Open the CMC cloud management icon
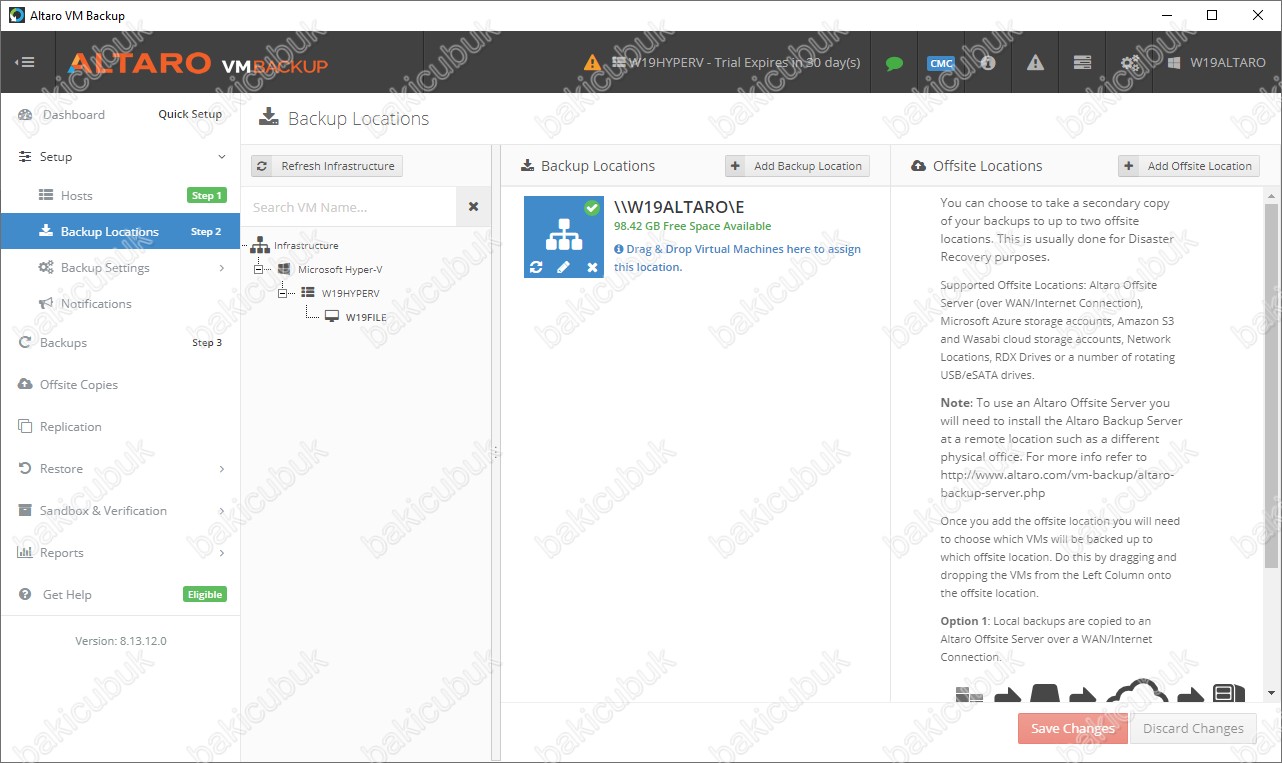1282x763 pixels. tap(941, 63)
